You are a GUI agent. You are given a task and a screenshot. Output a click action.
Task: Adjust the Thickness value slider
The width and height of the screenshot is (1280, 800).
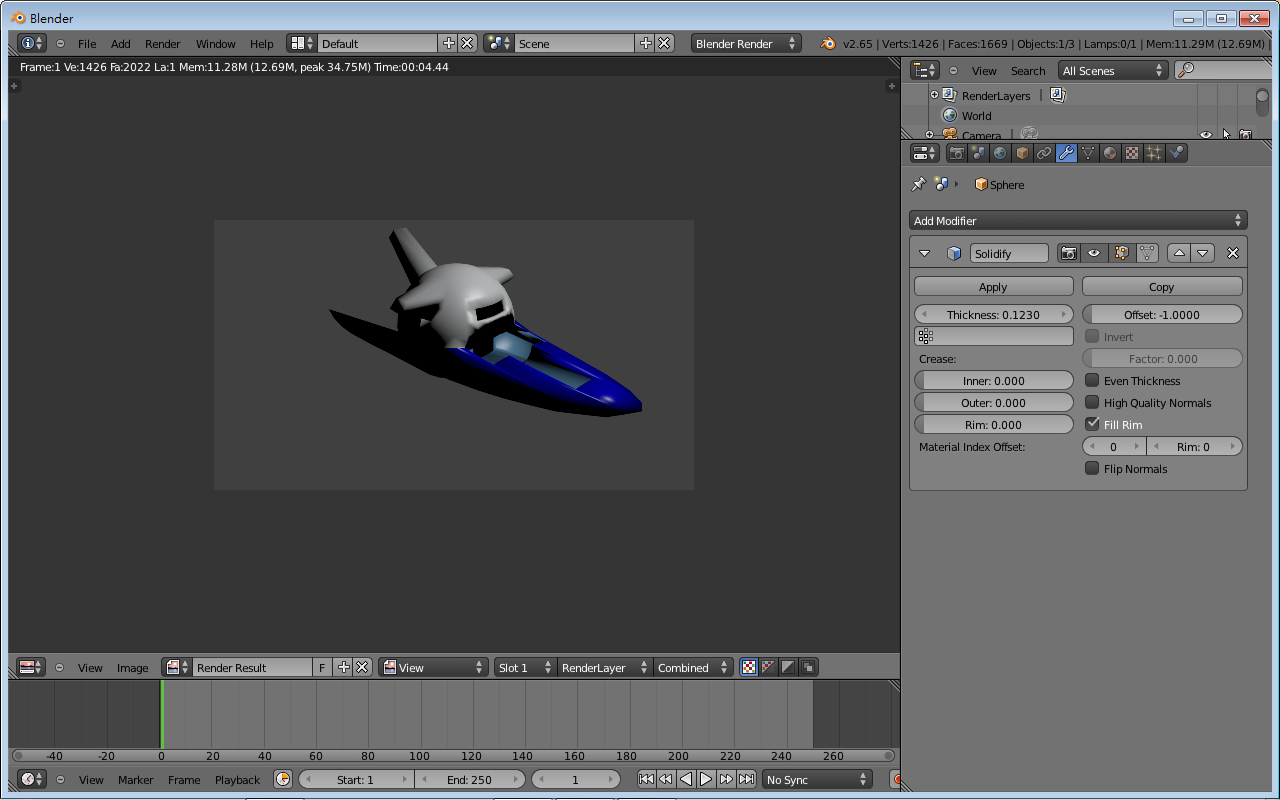point(993,313)
